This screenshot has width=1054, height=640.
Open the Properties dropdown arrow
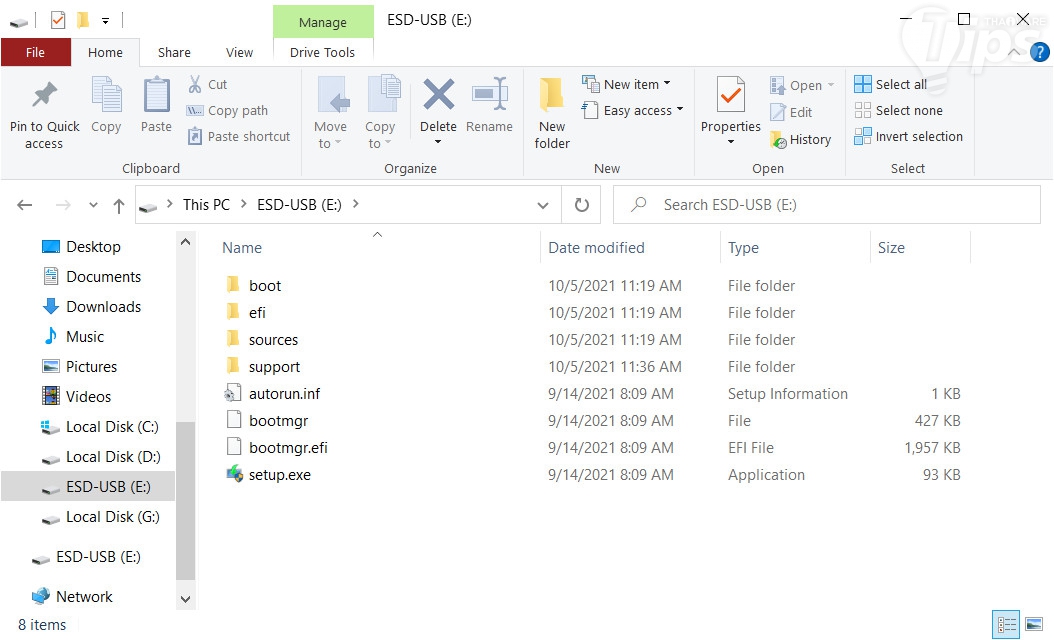pyautogui.click(x=731, y=142)
